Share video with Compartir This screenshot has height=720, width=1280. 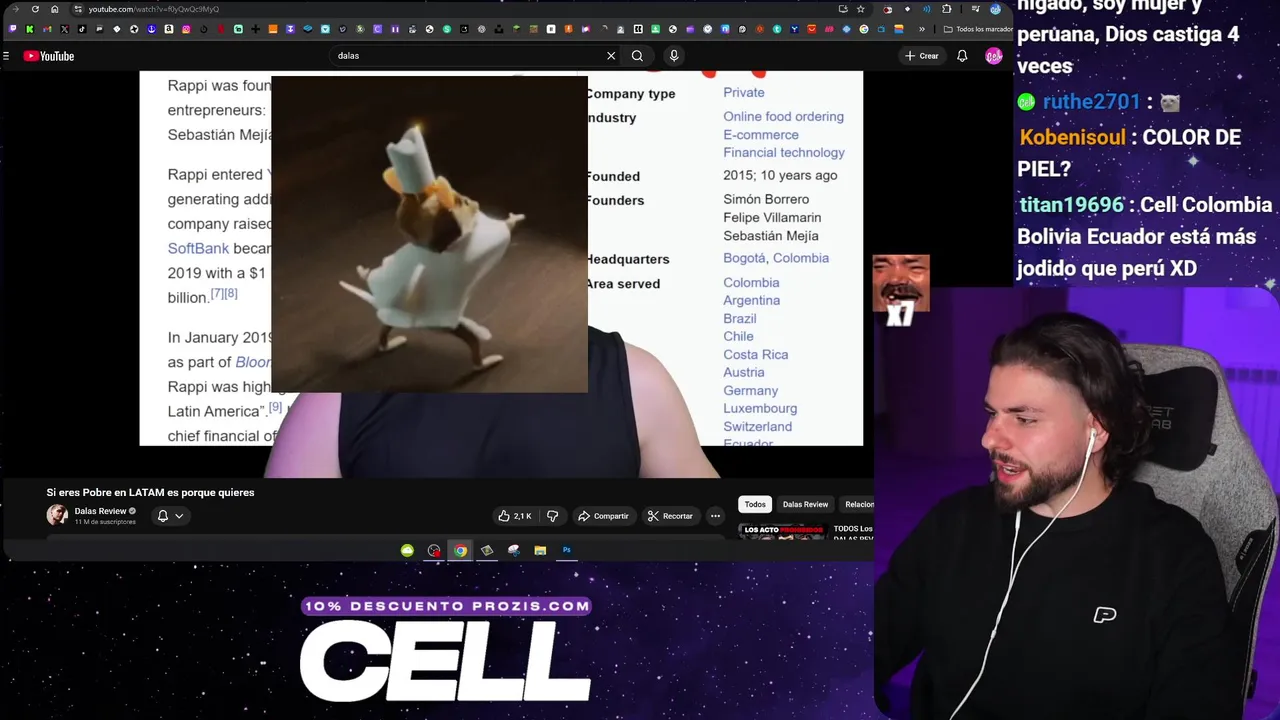[603, 516]
